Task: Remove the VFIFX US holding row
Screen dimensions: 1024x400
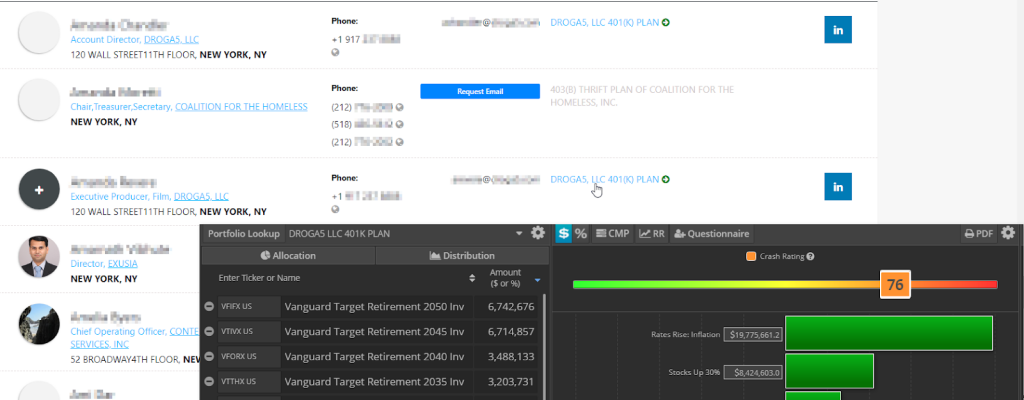Action: coord(209,307)
